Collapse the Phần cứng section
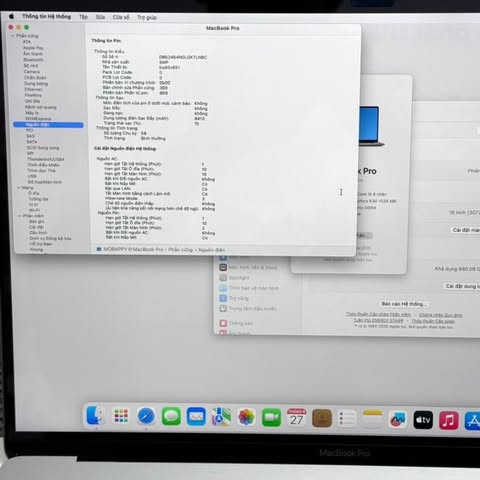This screenshot has height=480, width=480. (x=13, y=36)
